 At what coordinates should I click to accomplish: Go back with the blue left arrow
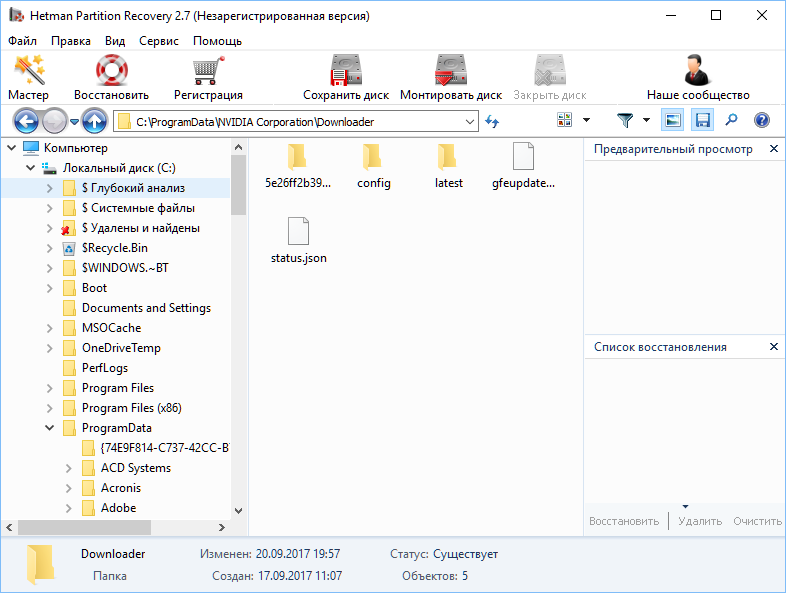[x=27, y=121]
